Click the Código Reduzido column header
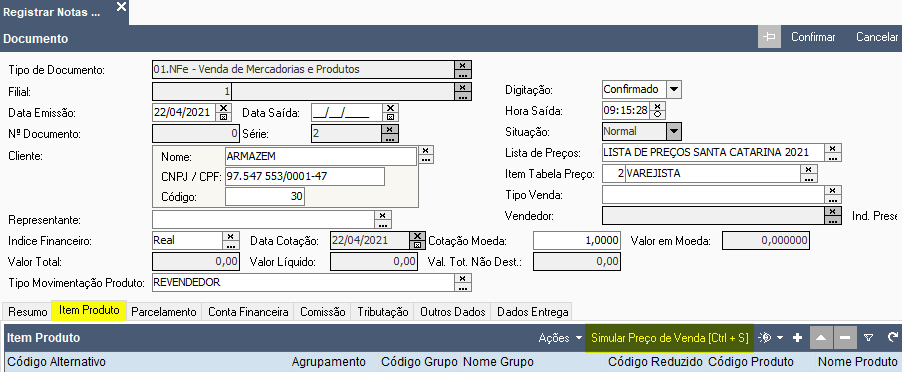 tap(655, 362)
